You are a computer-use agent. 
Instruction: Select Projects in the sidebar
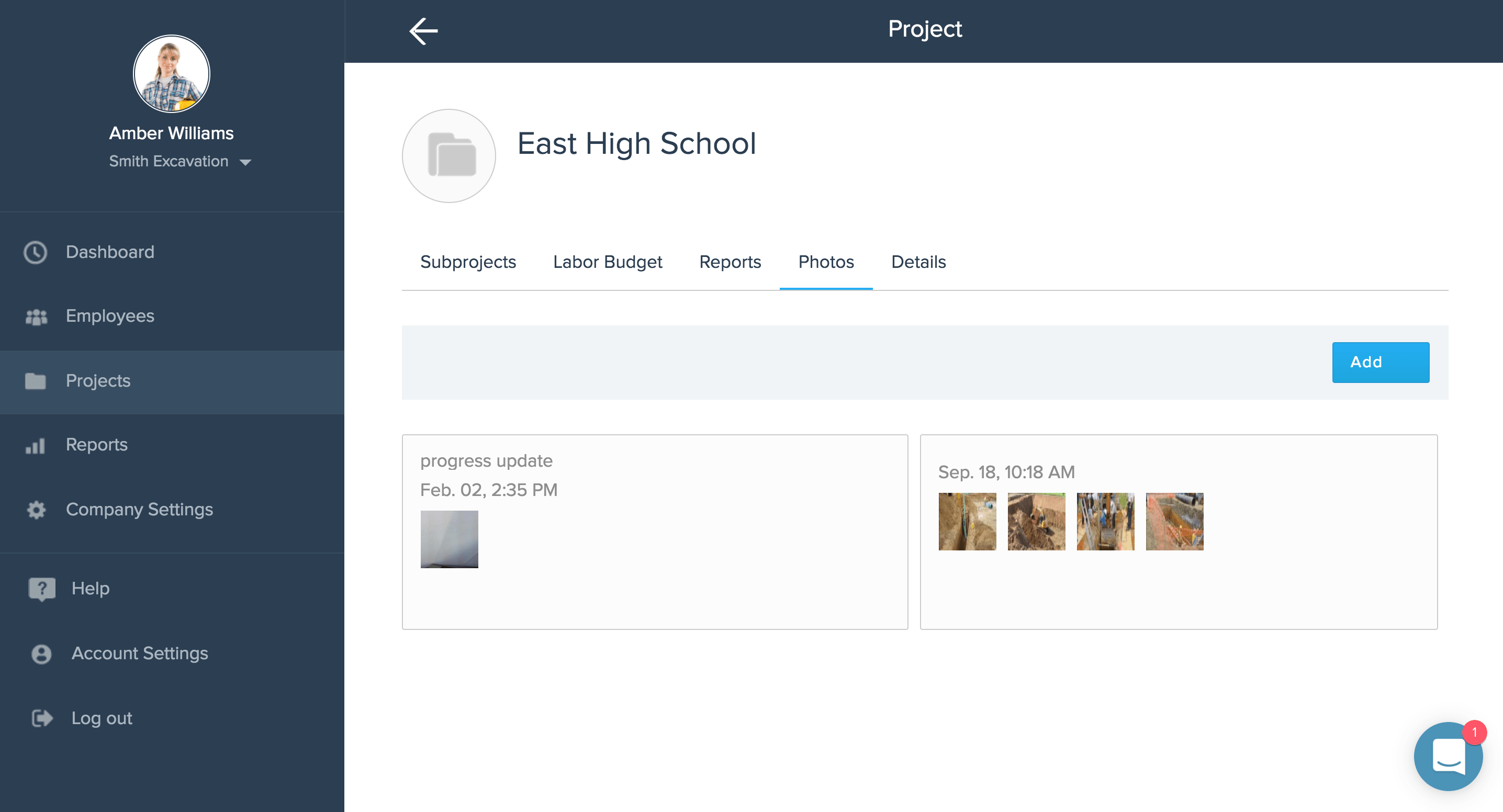pyautogui.click(x=172, y=381)
